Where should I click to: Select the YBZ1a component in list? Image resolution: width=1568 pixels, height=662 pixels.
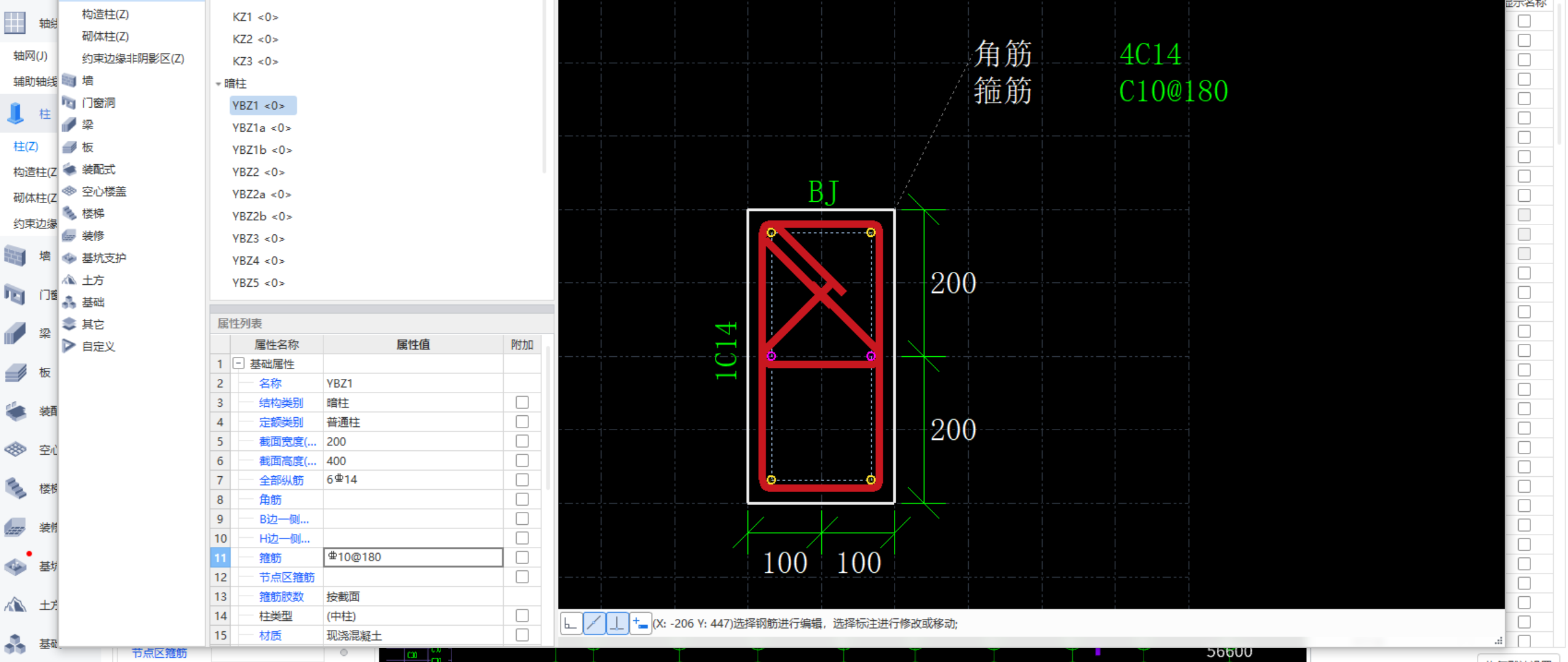click(261, 128)
